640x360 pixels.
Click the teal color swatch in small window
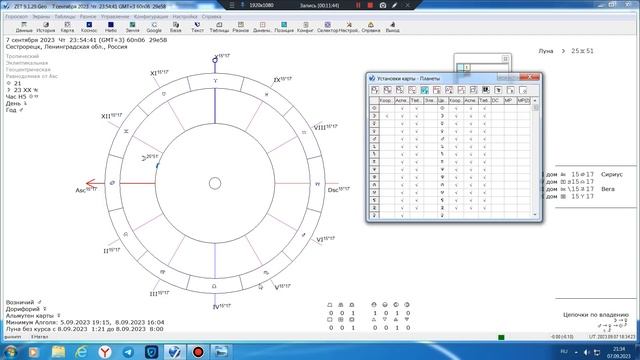(460, 67)
